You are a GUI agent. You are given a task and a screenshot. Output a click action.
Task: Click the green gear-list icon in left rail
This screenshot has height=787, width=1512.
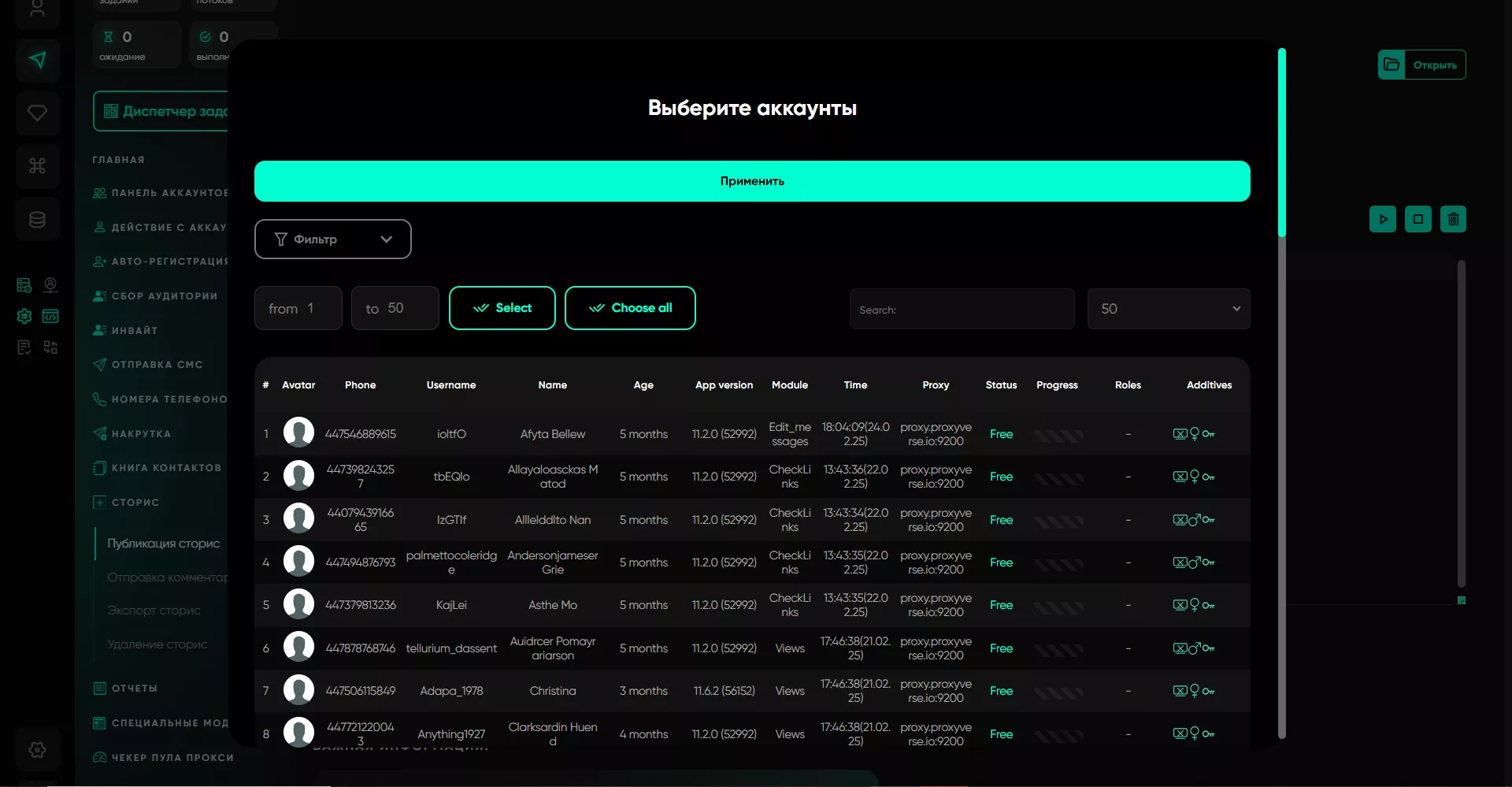coord(24,316)
